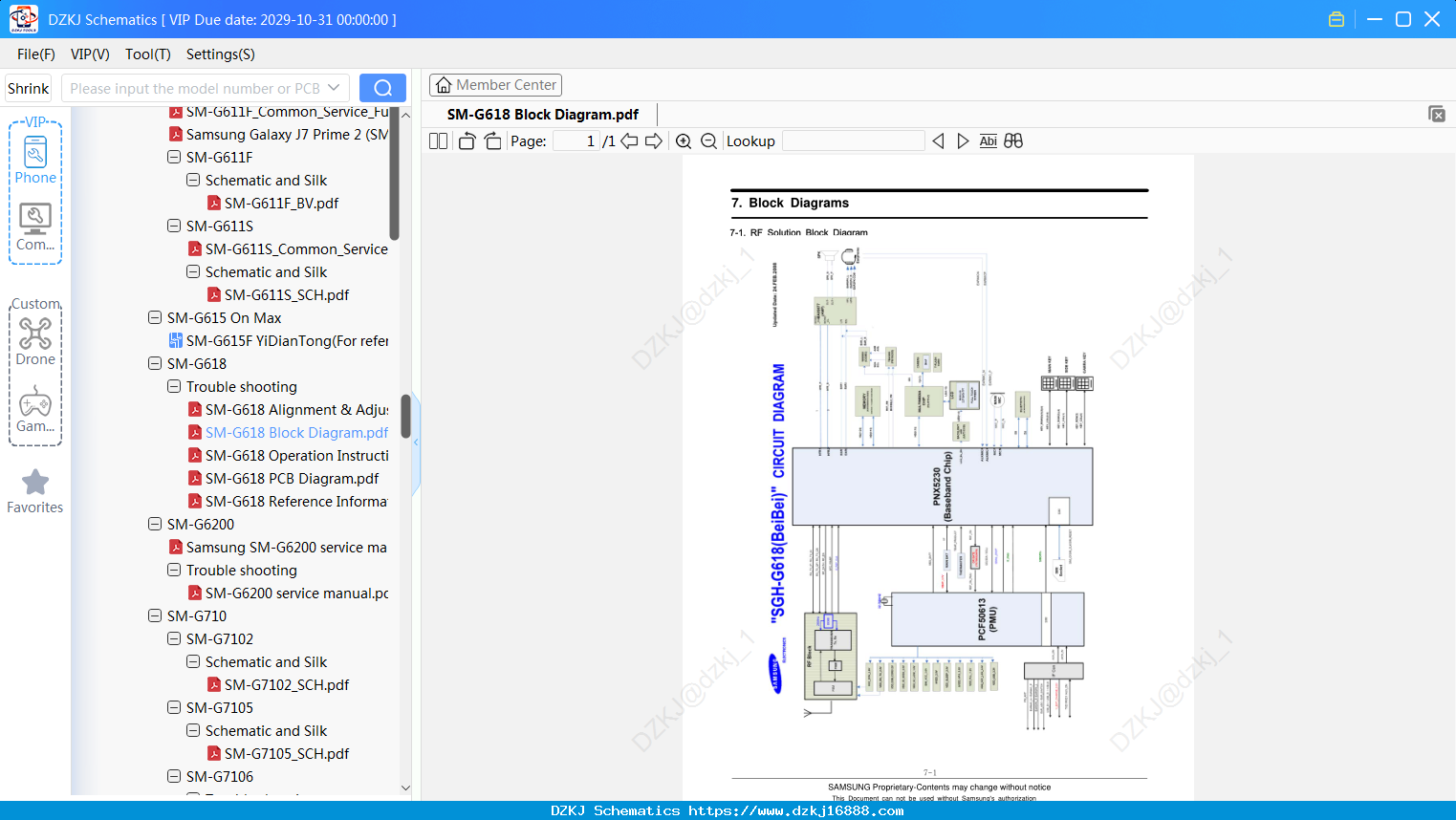This screenshot has height=820, width=1456.
Task: Click the tree scroll up arrow
Action: click(405, 115)
